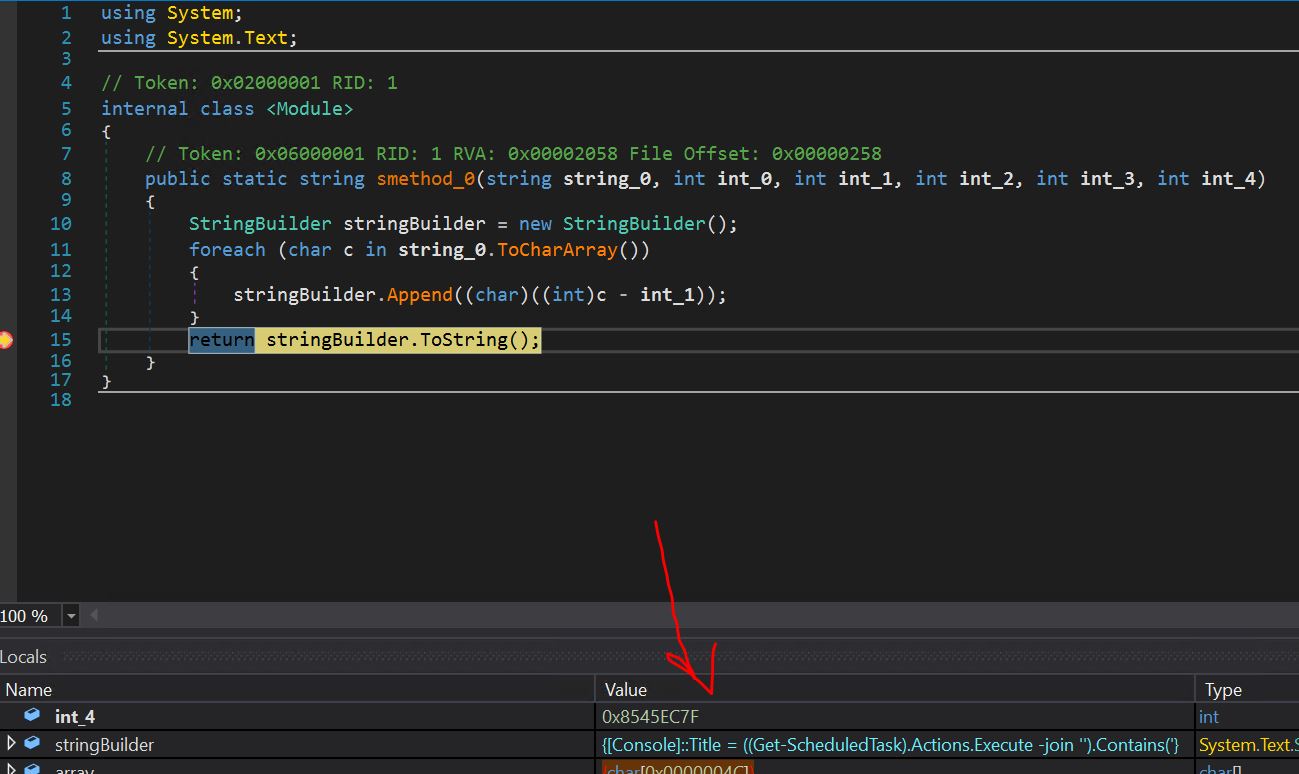Click the int_4 variable cube icon
Viewport: 1299px width, 774px height.
coord(32,716)
